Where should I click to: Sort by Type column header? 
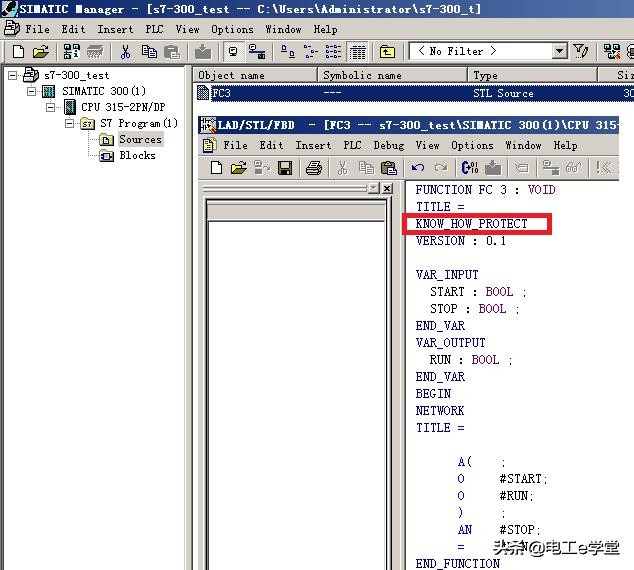[533, 76]
